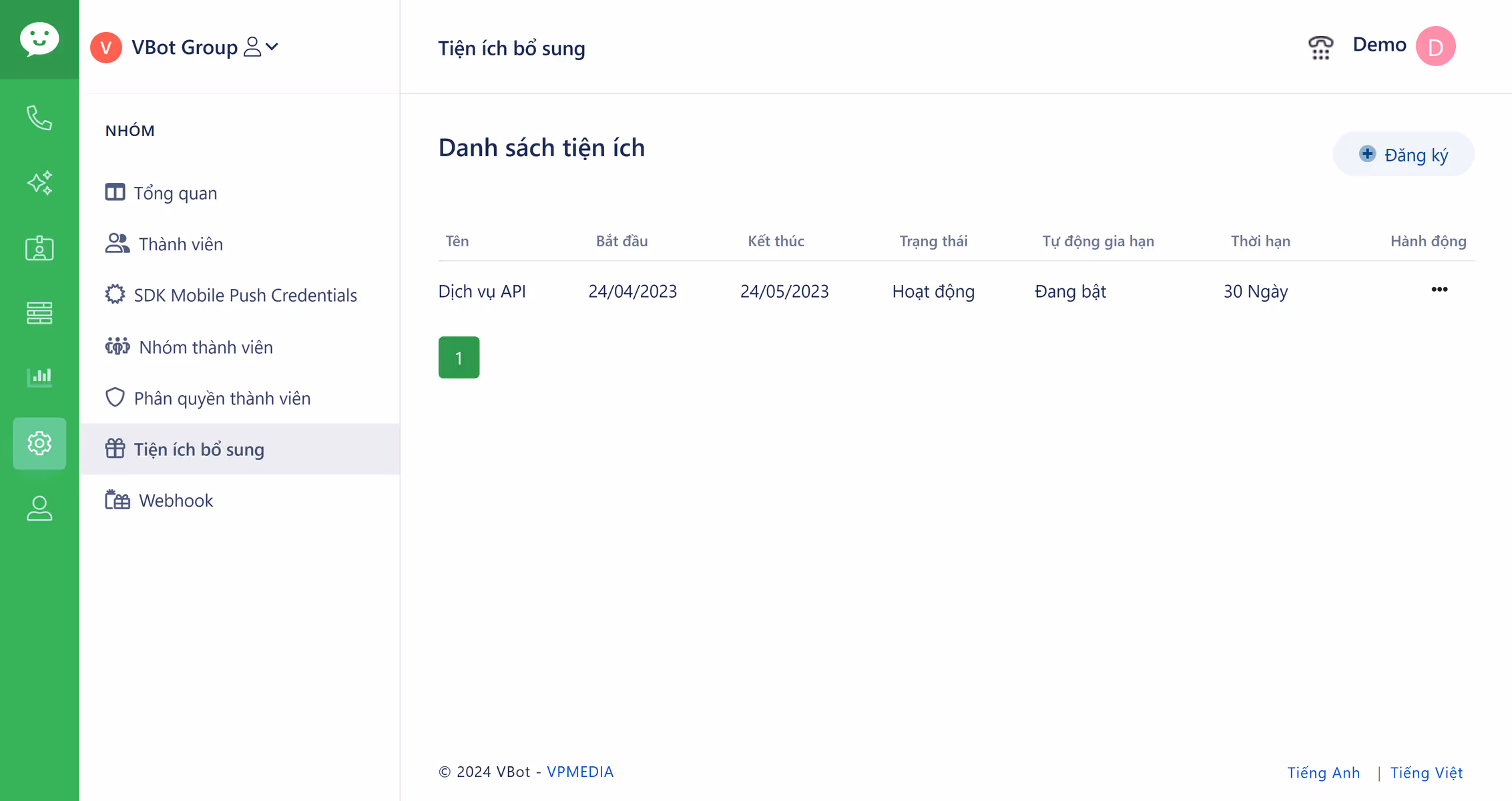Click pagination page 1 button
Screen dimensions: 1512x801
[459, 358]
